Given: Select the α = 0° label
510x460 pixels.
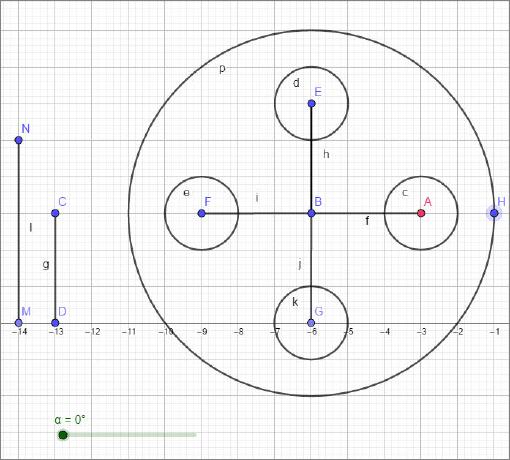Looking at the screenshot, I should tap(70, 419).
